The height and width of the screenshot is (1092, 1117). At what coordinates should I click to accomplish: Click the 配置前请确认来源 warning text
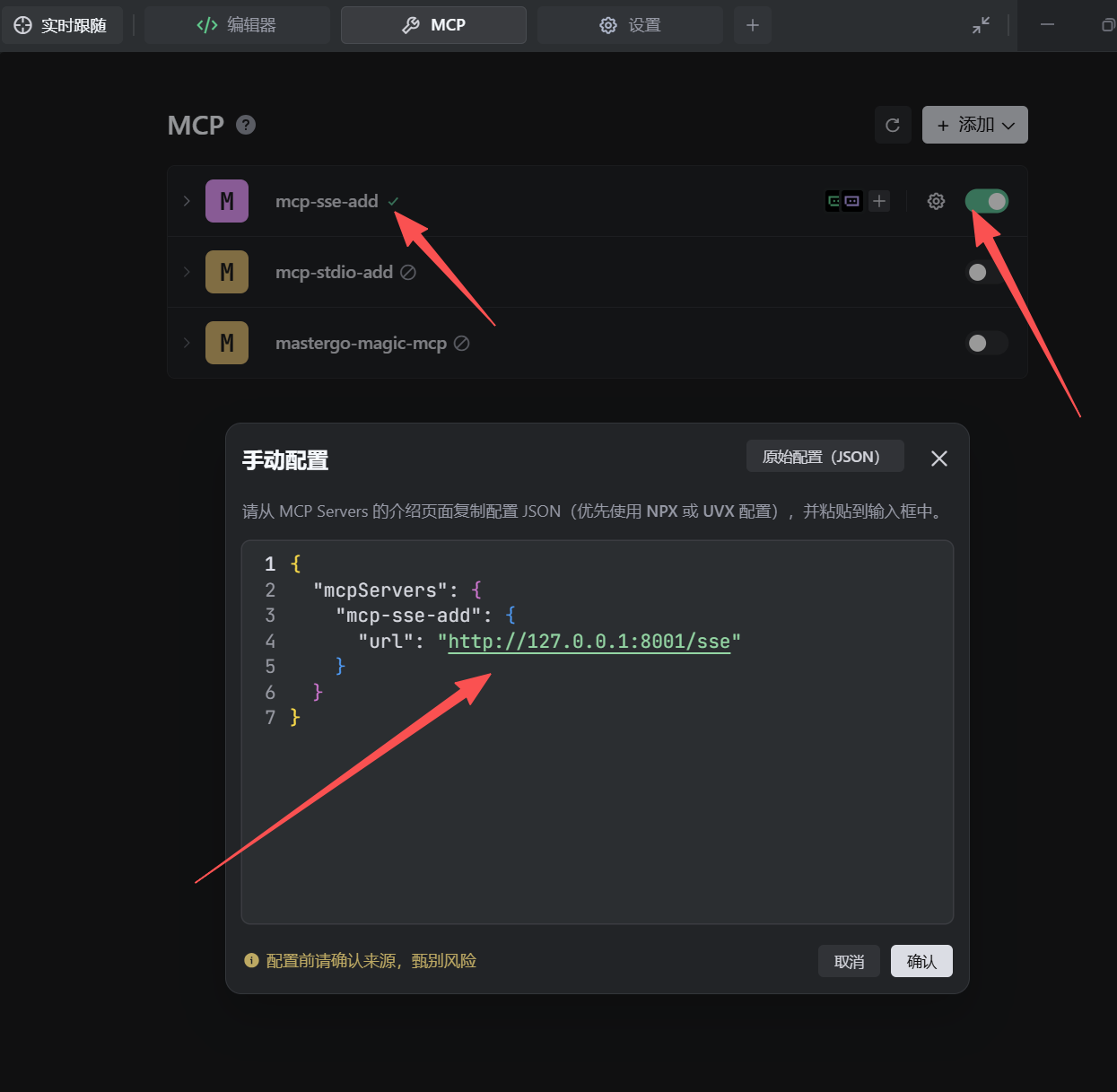pos(371,960)
